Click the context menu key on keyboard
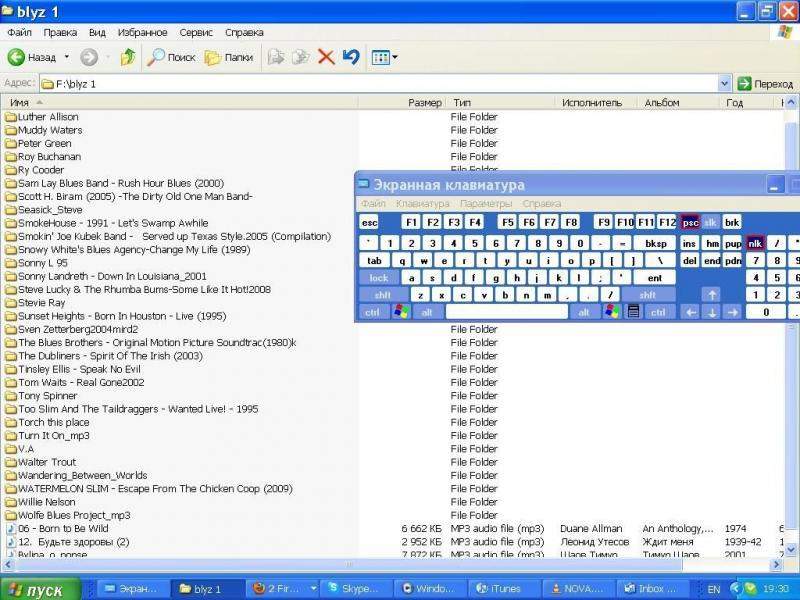This screenshot has width=800, height=600. click(x=633, y=311)
